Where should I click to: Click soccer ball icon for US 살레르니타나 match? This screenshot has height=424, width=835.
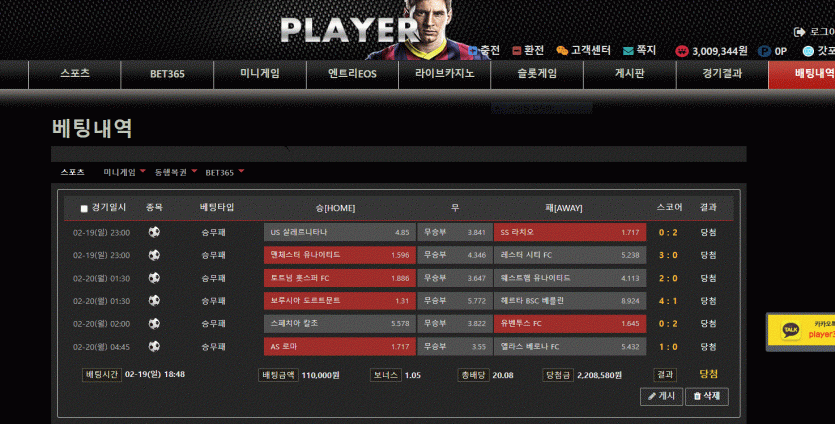(x=154, y=232)
